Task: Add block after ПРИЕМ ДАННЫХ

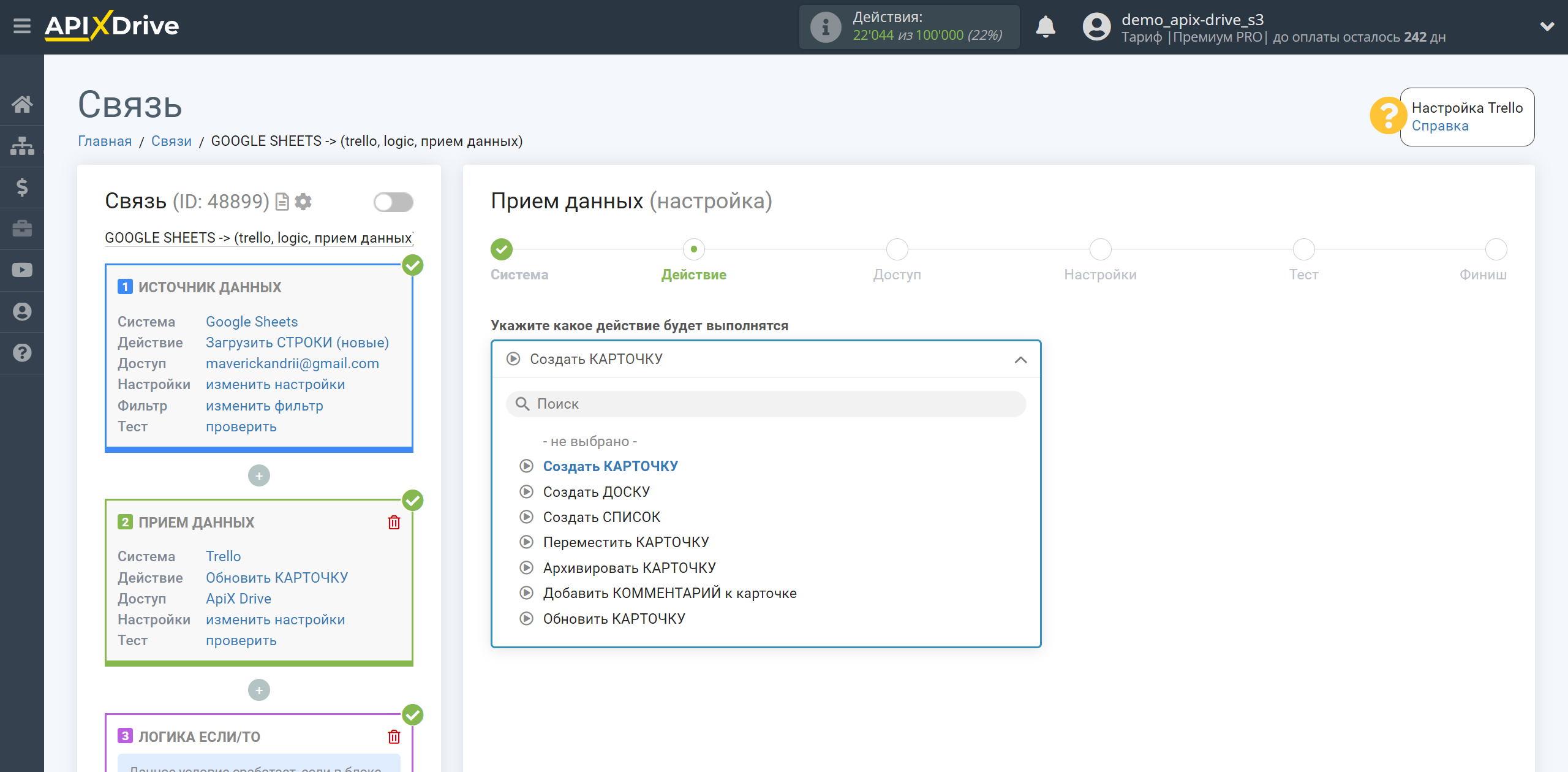Action: pyautogui.click(x=259, y=690)
